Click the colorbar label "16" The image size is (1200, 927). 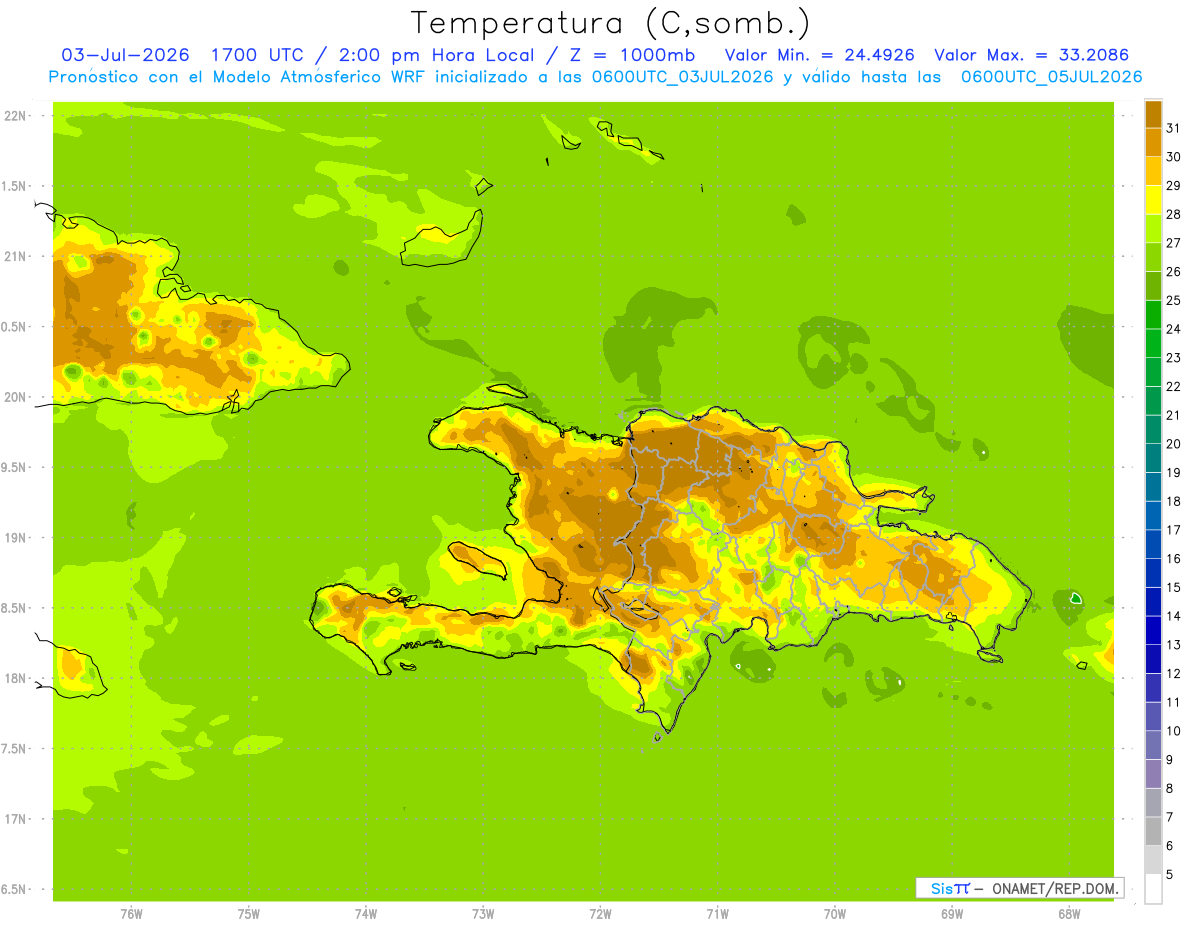pos(1173,559)
